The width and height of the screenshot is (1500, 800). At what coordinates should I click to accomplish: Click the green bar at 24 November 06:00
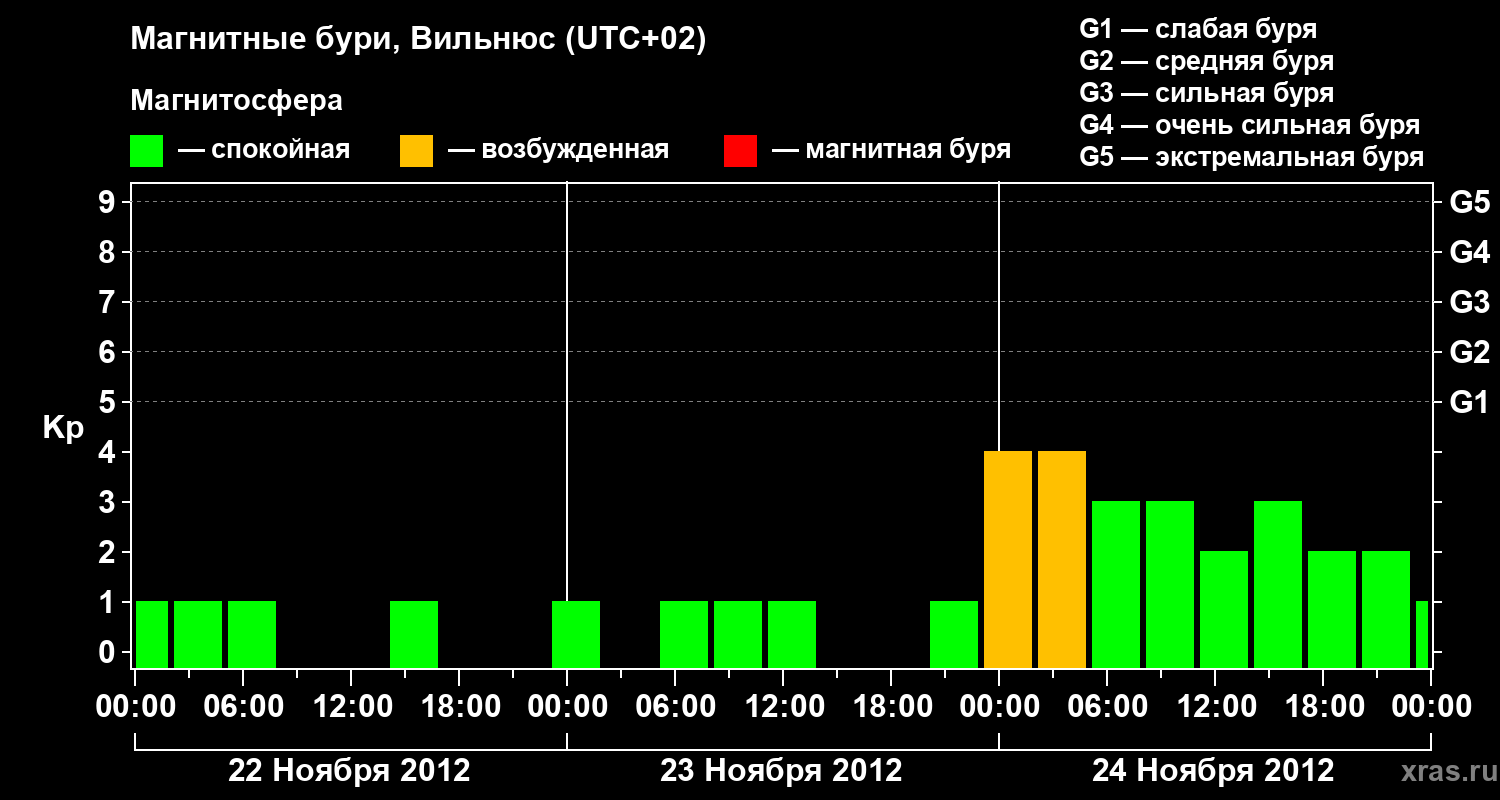[1116, 584]
